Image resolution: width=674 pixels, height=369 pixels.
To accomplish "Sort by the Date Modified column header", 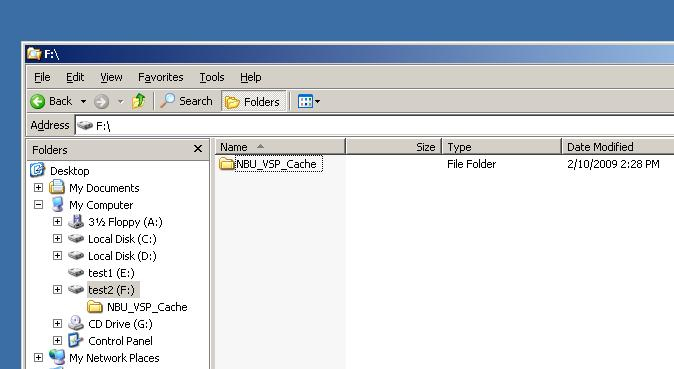I will (x=618, y=147).
